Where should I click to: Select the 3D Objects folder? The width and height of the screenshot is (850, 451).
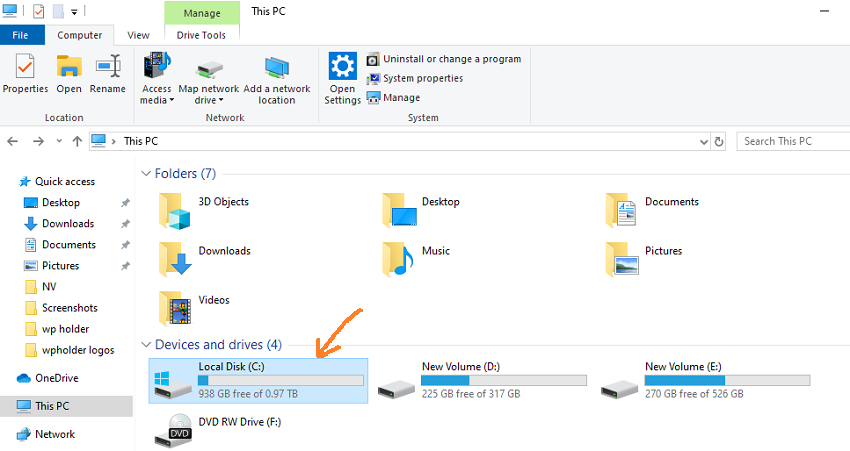pyautogui.click(x=204, y=210)
